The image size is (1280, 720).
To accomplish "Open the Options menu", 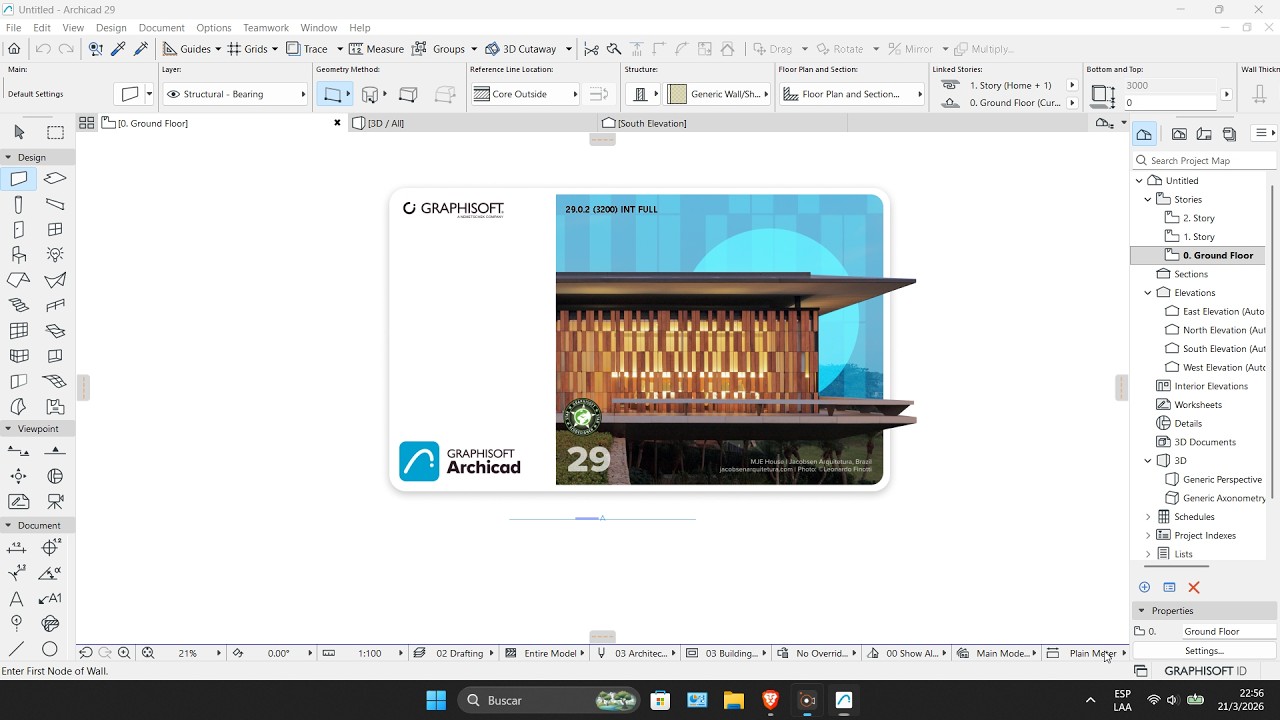I will pyautogui.click(x=213, y=27).
